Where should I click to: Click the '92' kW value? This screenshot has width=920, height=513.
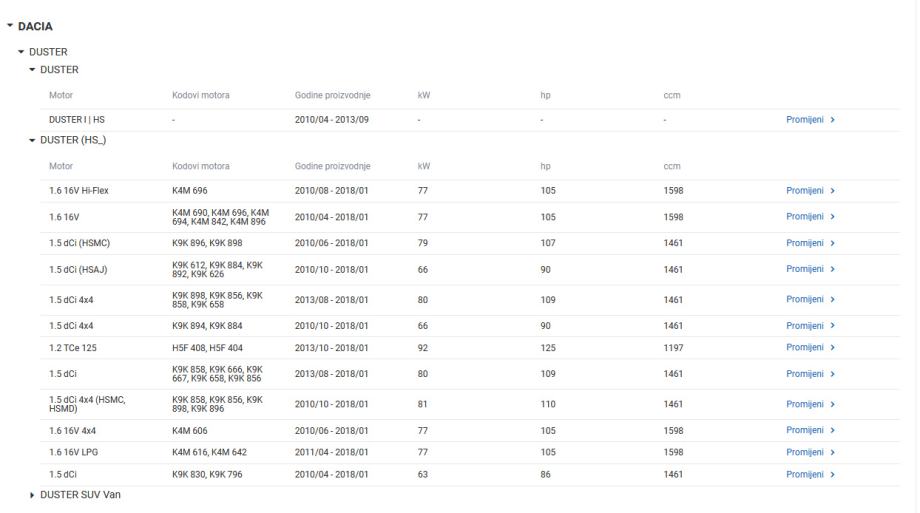[x=422, y=348]
